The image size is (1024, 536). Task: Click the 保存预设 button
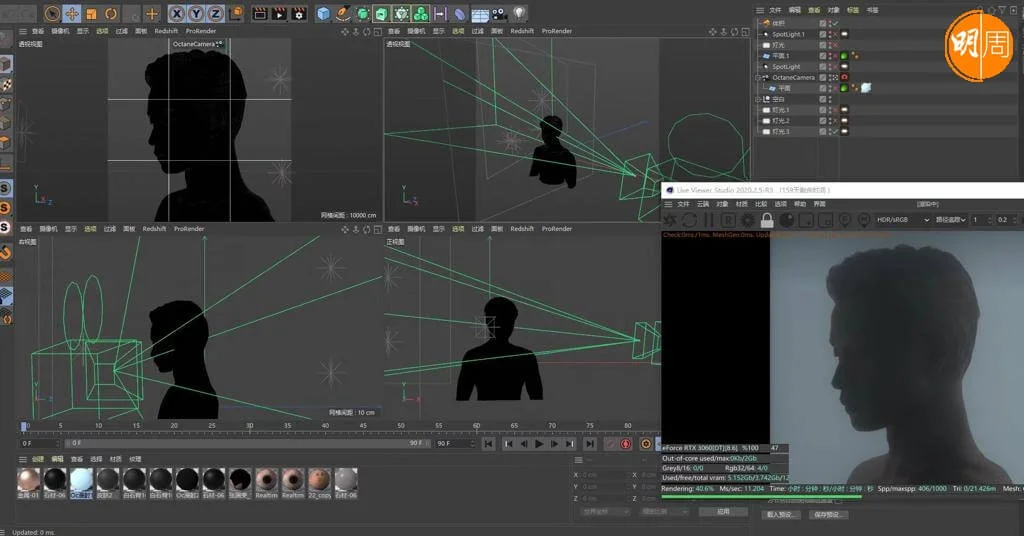826,515
